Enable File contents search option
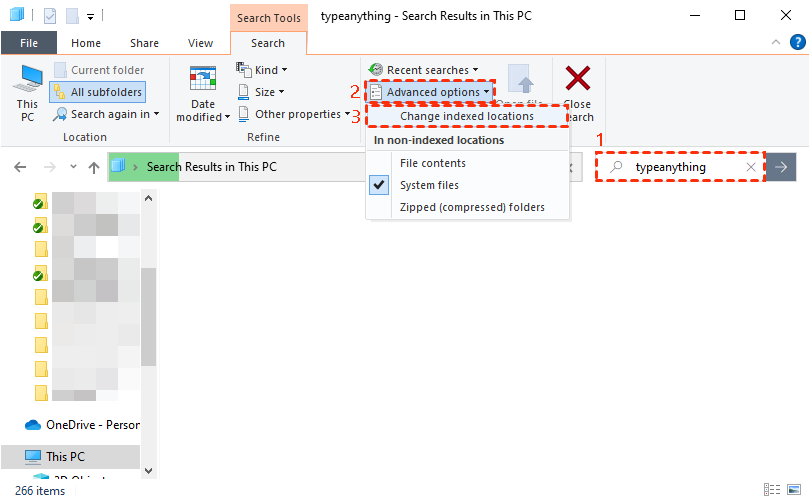The height and width of the screenshot is (503, 810). (432, 163)
